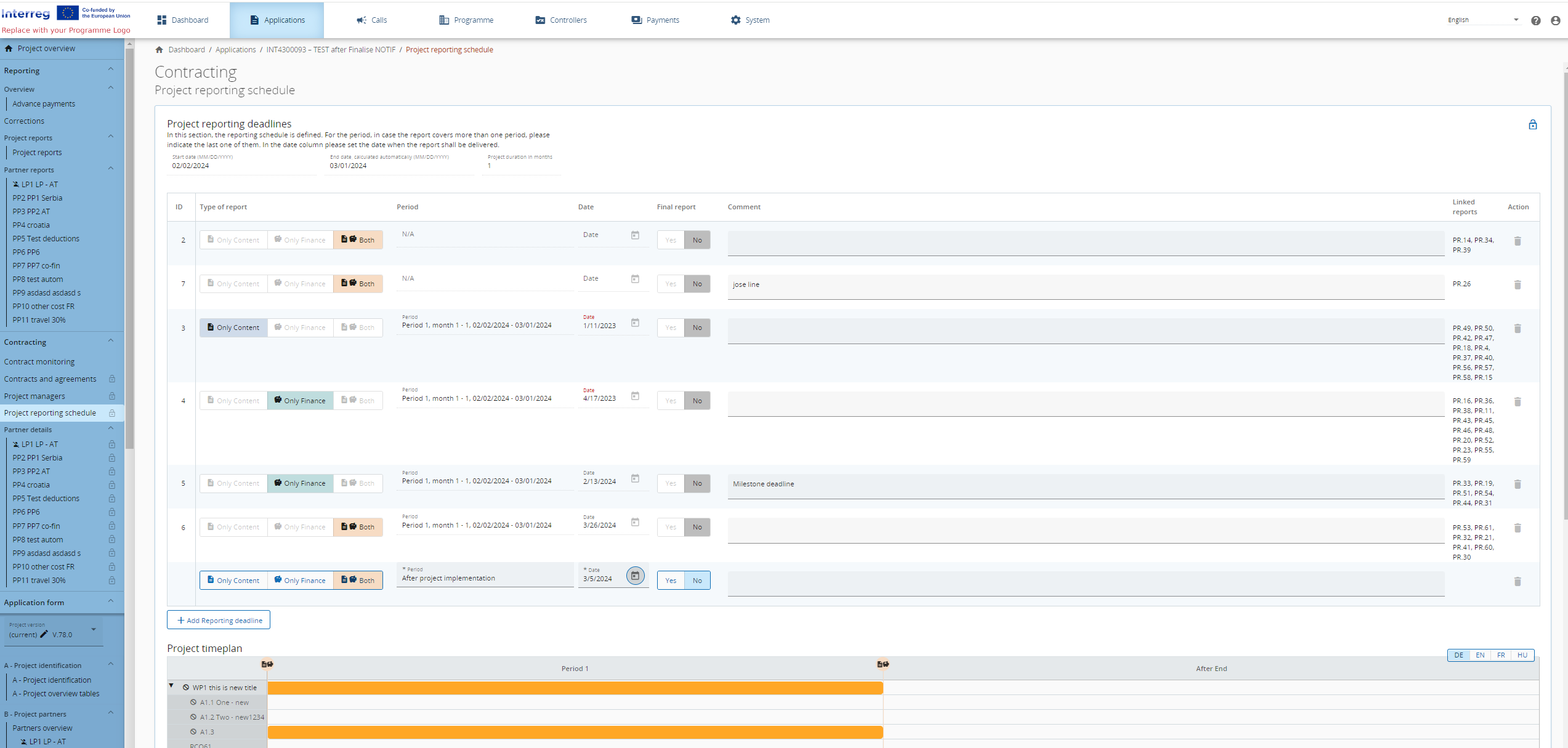The height and width of the screenshot is (748, 1568).
Task: Select Only Finance type in last row
Action: click(300, 581)
